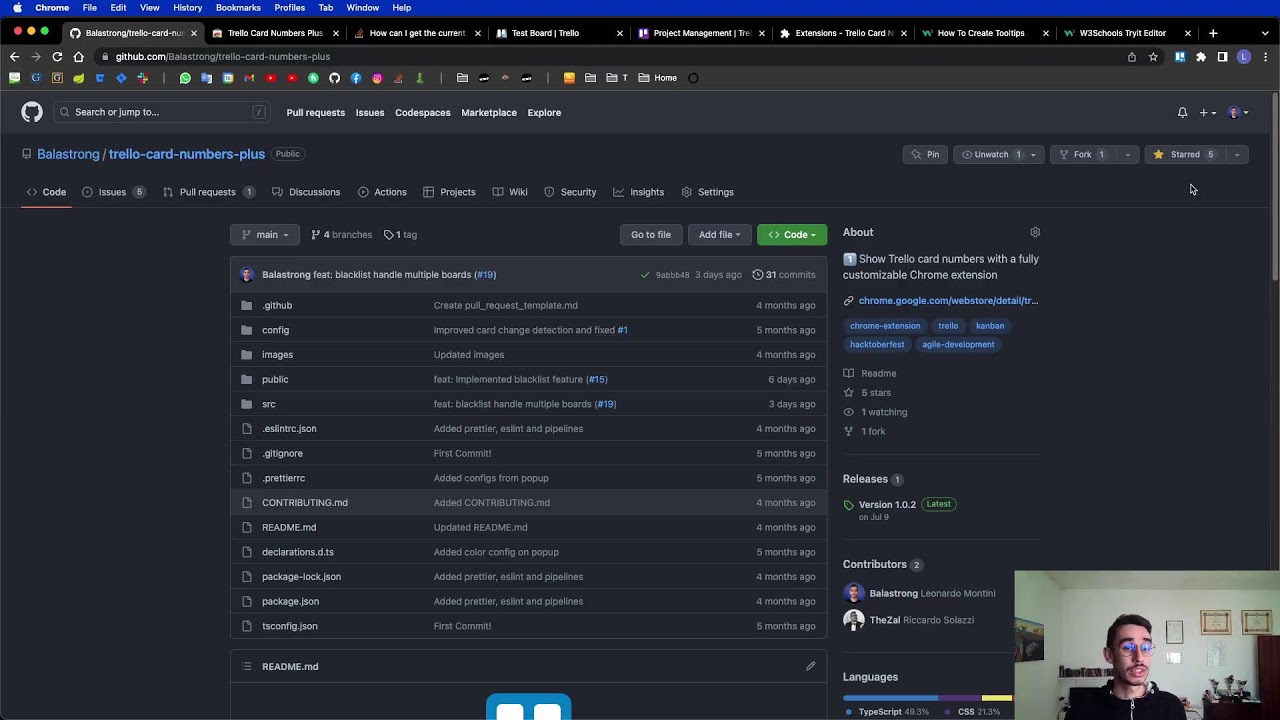Open the Actions tab

[x=382, y=192]
